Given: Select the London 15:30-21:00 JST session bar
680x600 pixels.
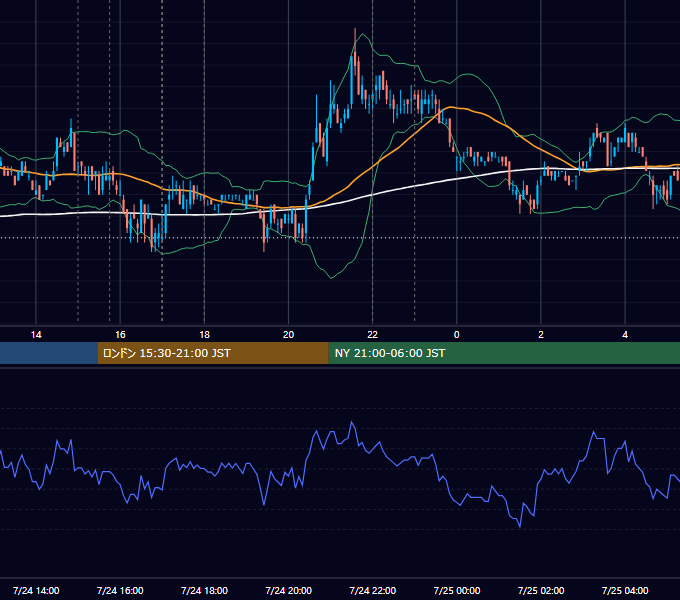Looking at the screenshot, I should pyautogui.click(x=213, y=353).
